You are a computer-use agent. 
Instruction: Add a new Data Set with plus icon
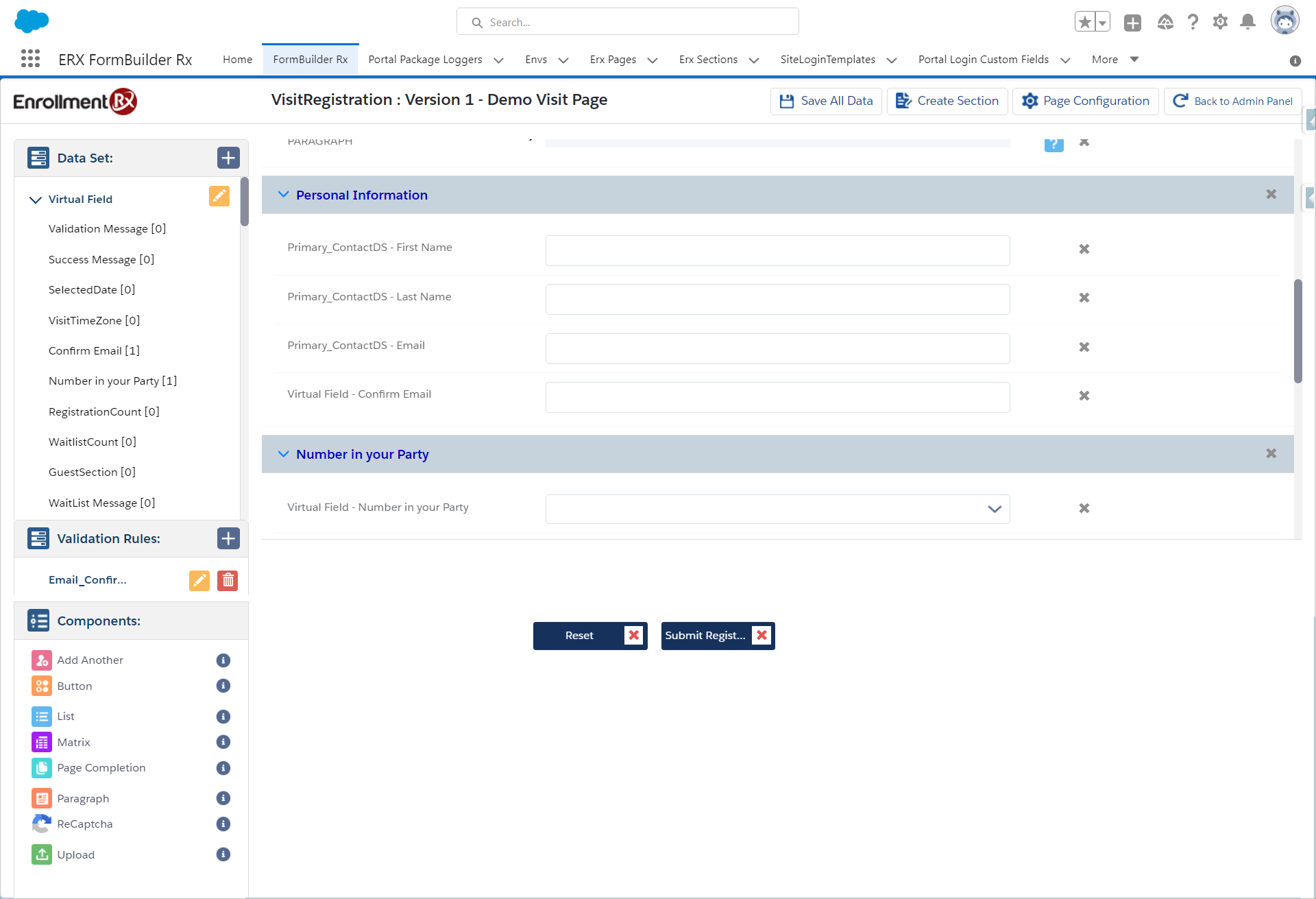[228, 158]
